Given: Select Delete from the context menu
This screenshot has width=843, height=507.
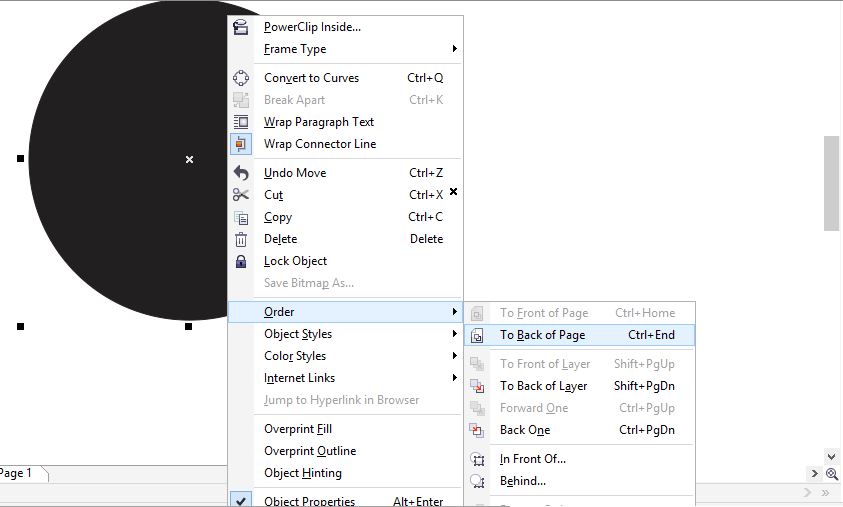Looking at the screenshot, I should 345,239.
